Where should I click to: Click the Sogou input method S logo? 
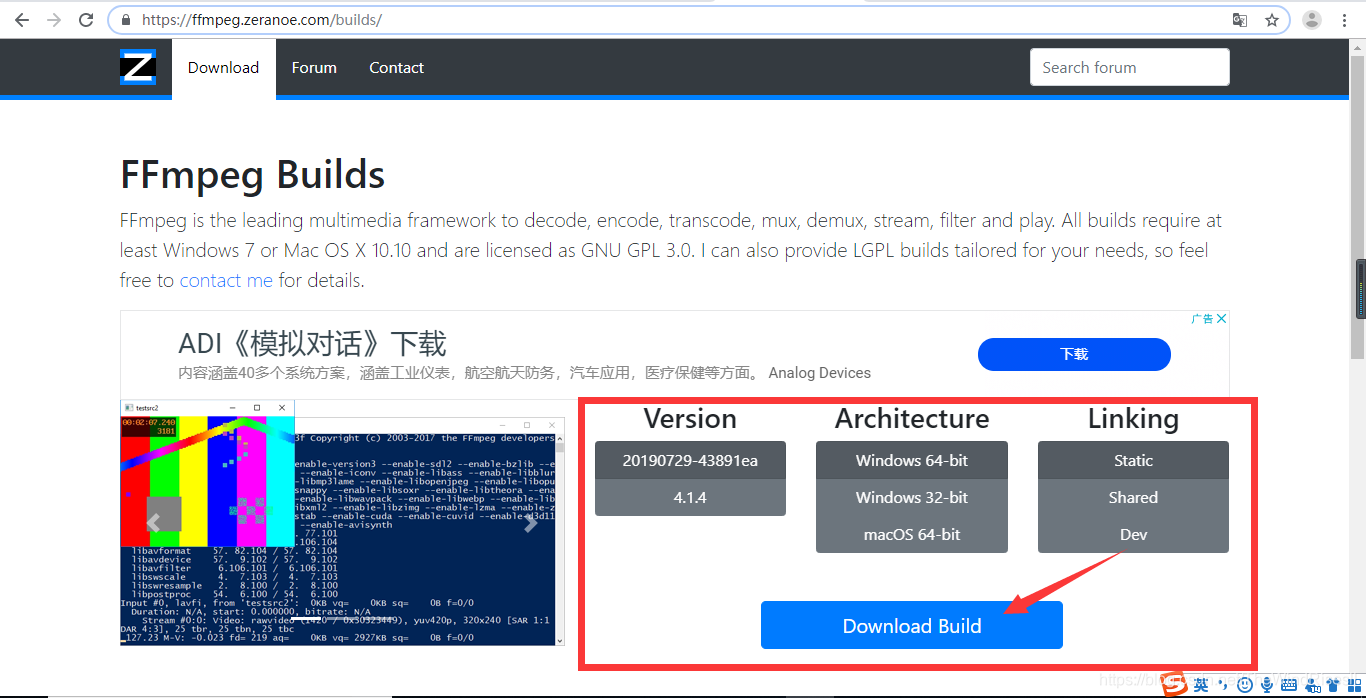coord(1174,684)
